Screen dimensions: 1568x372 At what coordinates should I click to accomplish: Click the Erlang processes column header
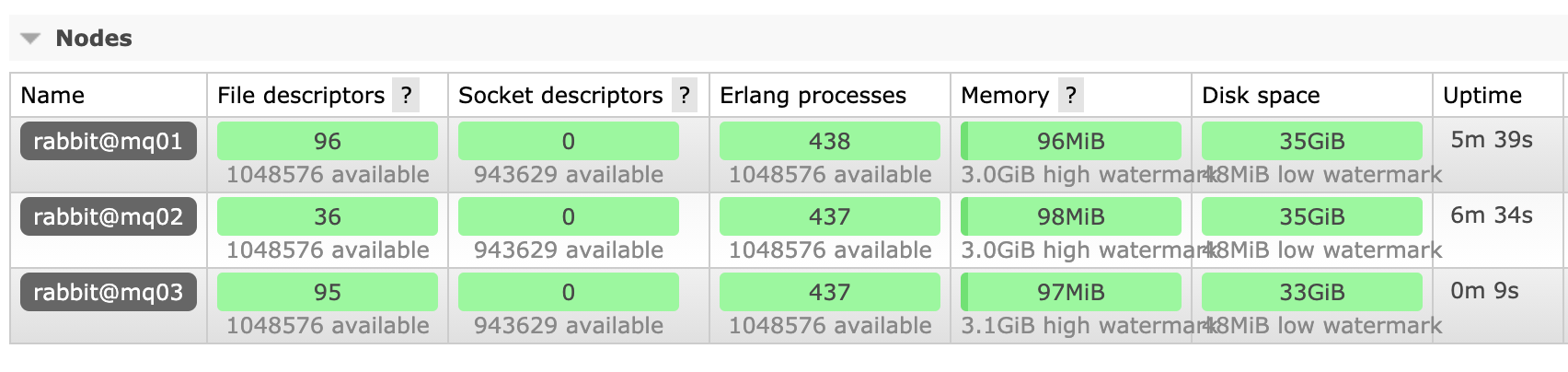pos(813,95)
